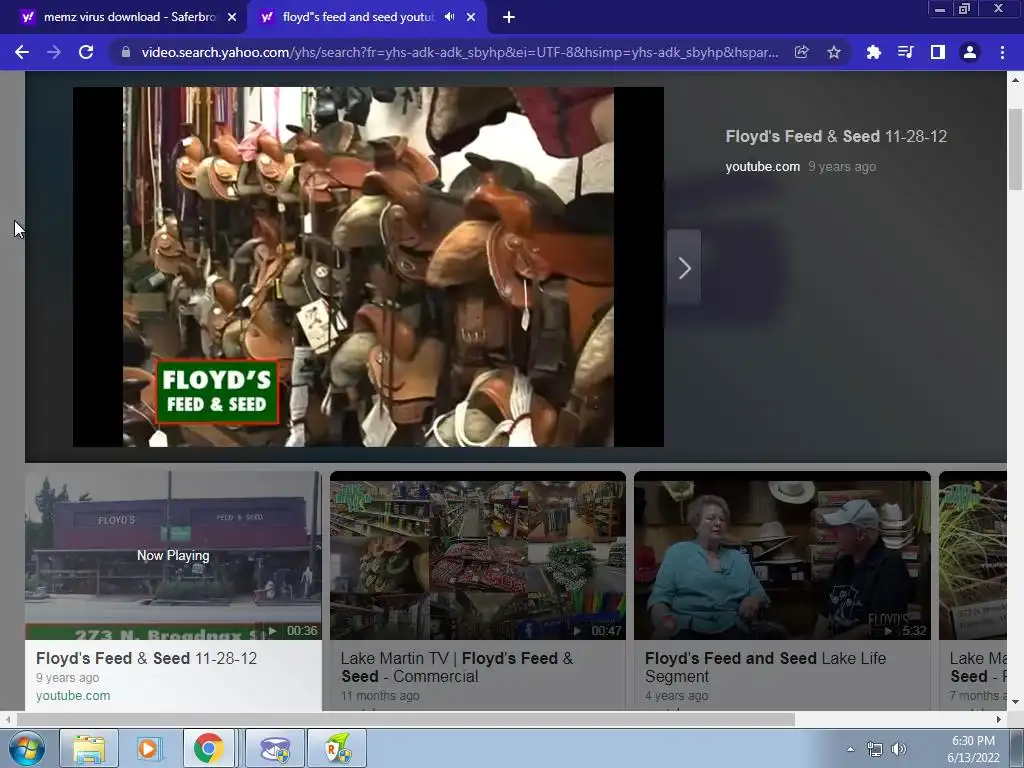The height and width of the screenshot is (768, 1024).
Task: Click vertical scrollbar down arrow
Action: pyautogui.click(x=1015, y=702)
